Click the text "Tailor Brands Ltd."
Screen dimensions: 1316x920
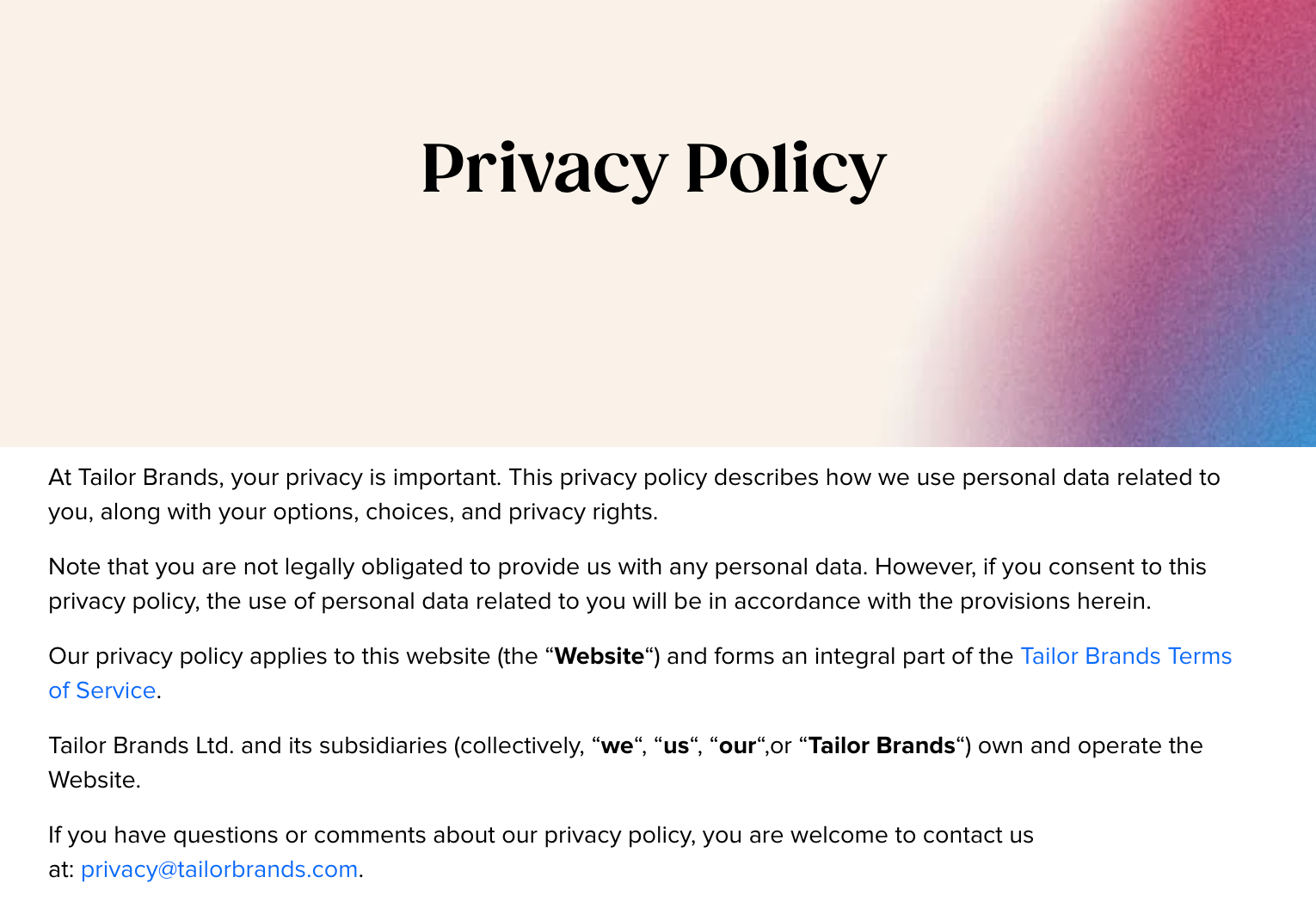pyautogui.click(x=141, y=745)
